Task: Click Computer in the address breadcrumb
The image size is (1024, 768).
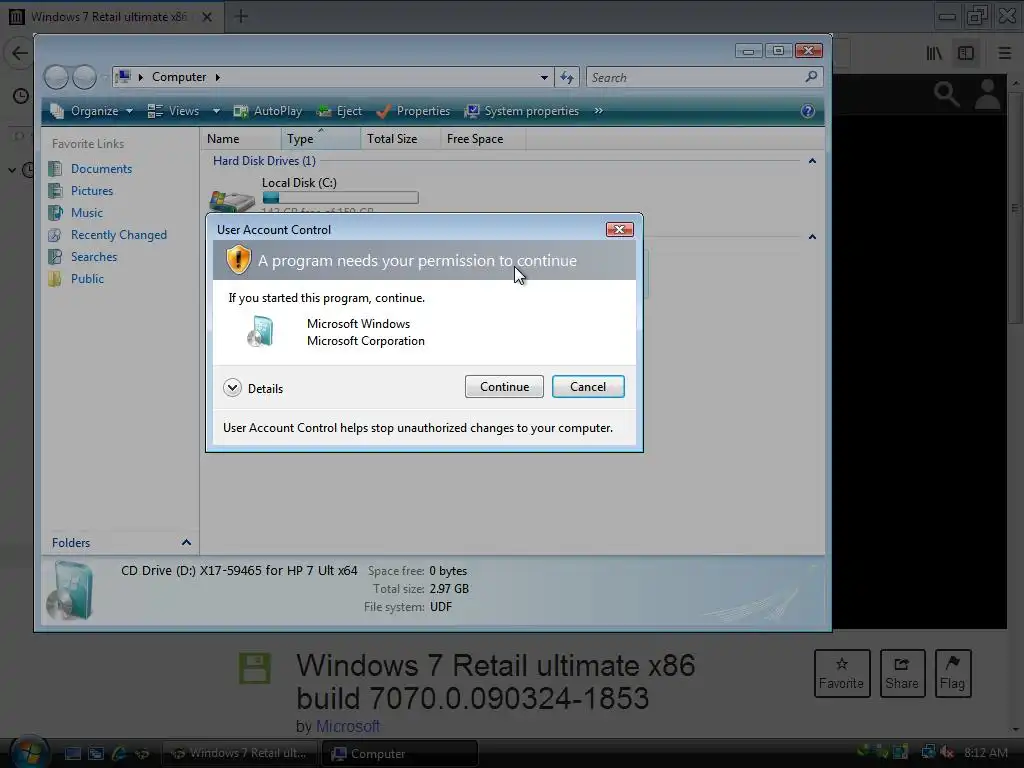Action: [x=179, y=77]
